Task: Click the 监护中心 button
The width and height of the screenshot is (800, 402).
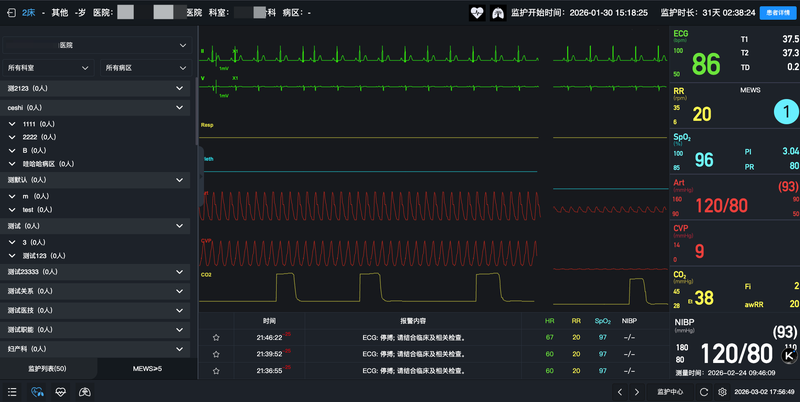Action: tap(670, 391)
